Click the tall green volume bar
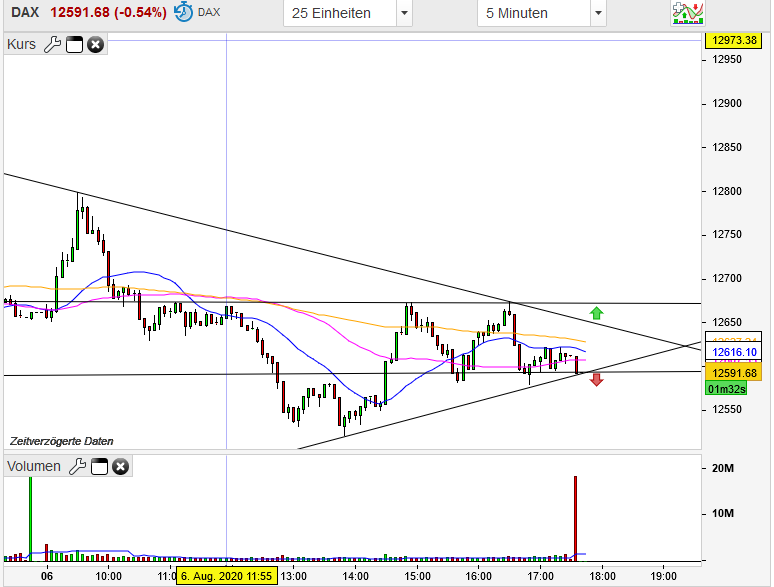Viewport: 774px width, 587px height. pos(31,518)
